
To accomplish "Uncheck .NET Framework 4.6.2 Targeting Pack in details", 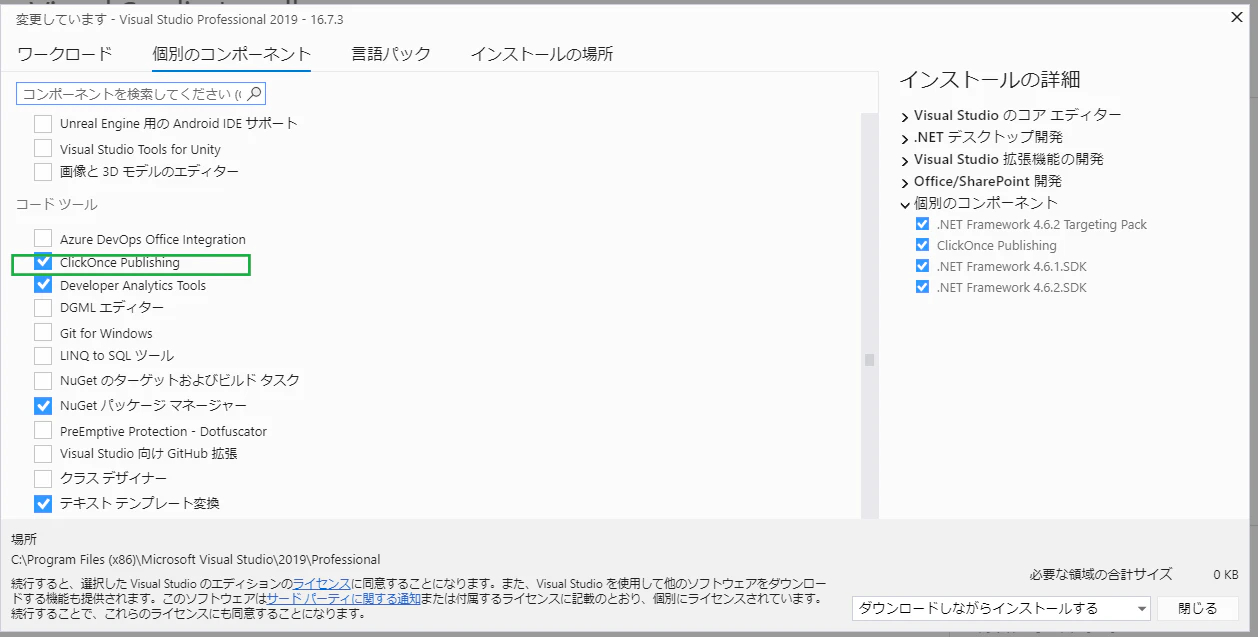I will coord(922,224).
